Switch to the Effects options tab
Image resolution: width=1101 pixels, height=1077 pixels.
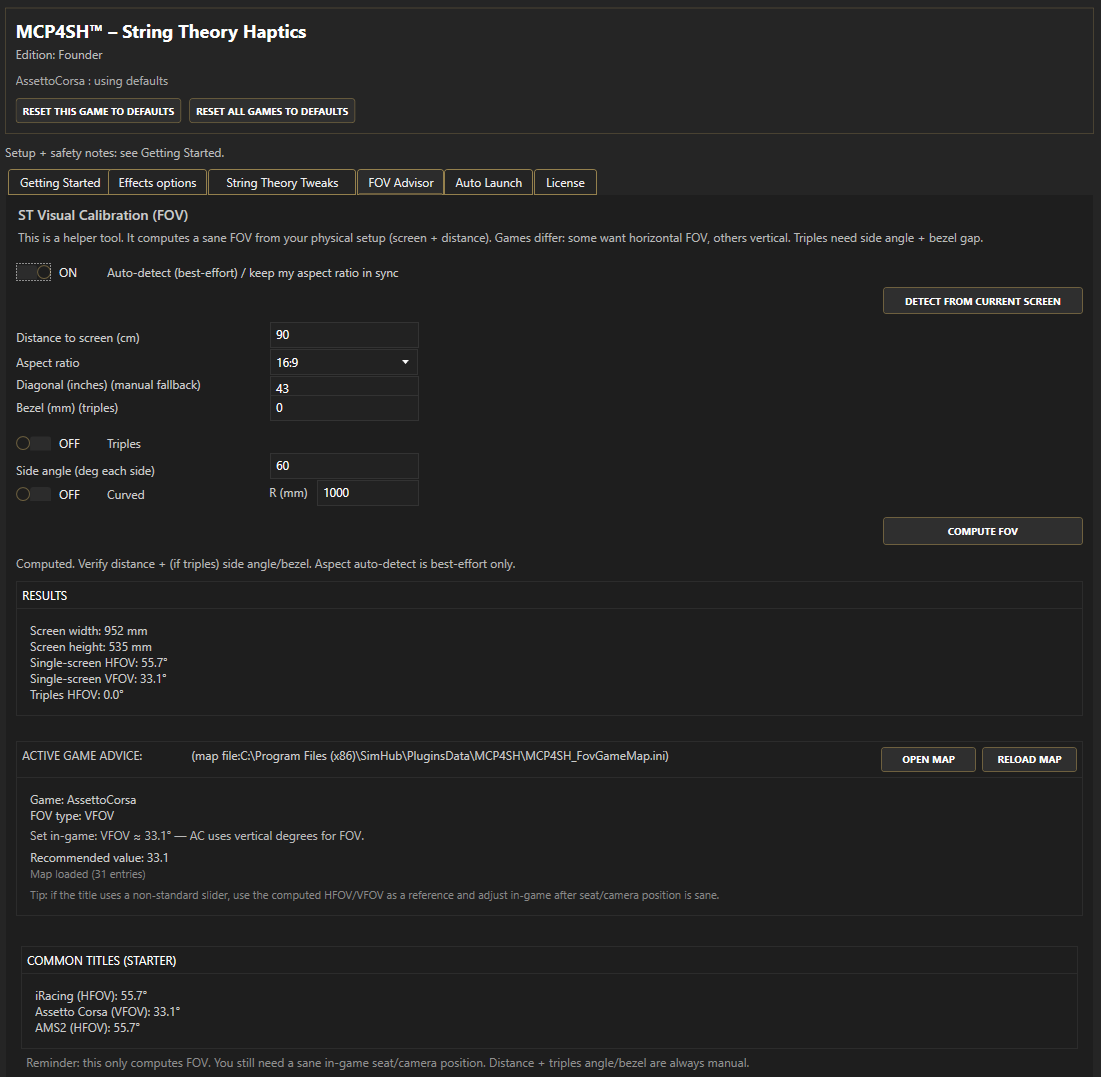157,182
